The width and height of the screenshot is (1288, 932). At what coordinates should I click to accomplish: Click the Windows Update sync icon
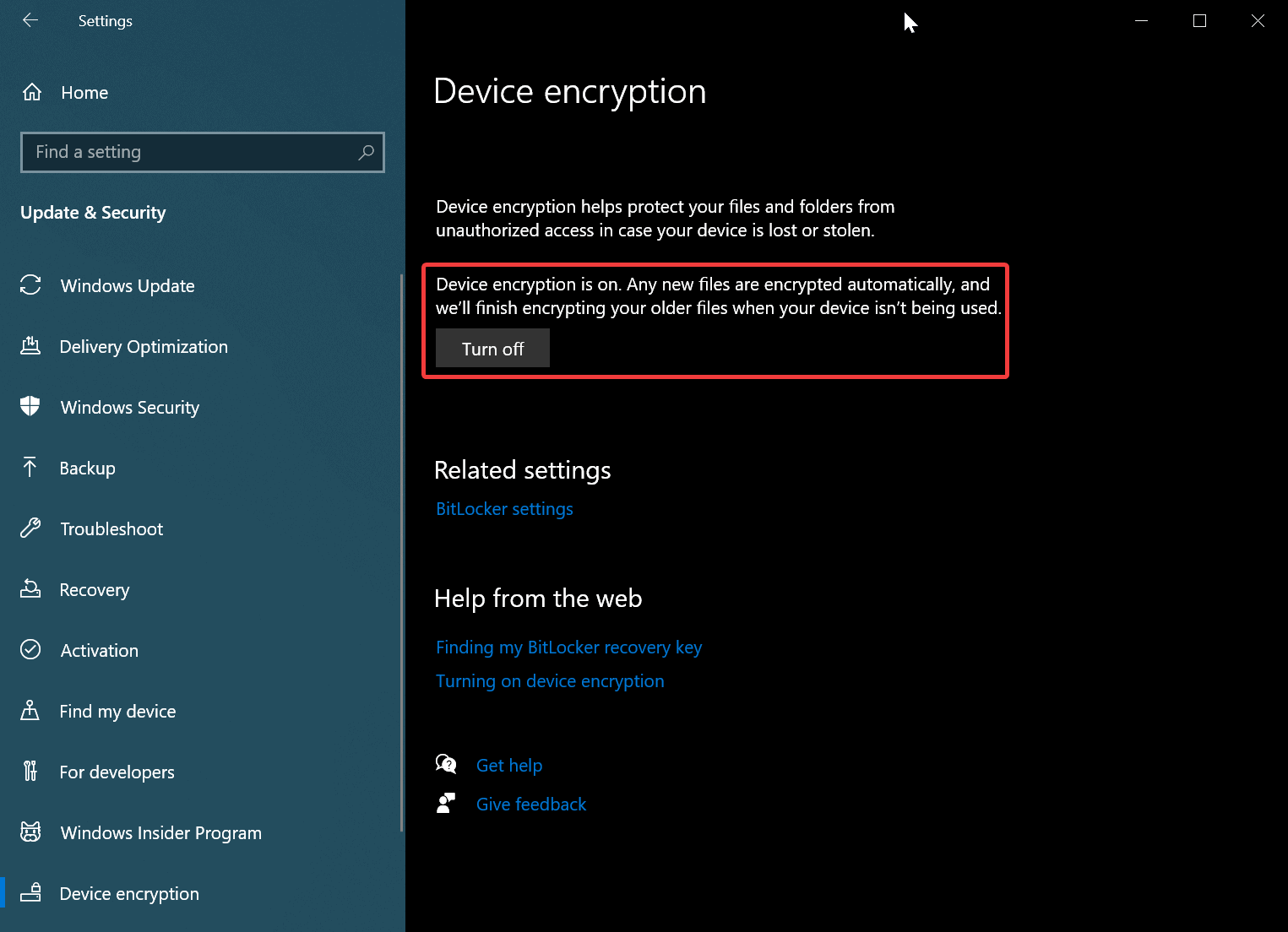point(30,285)
